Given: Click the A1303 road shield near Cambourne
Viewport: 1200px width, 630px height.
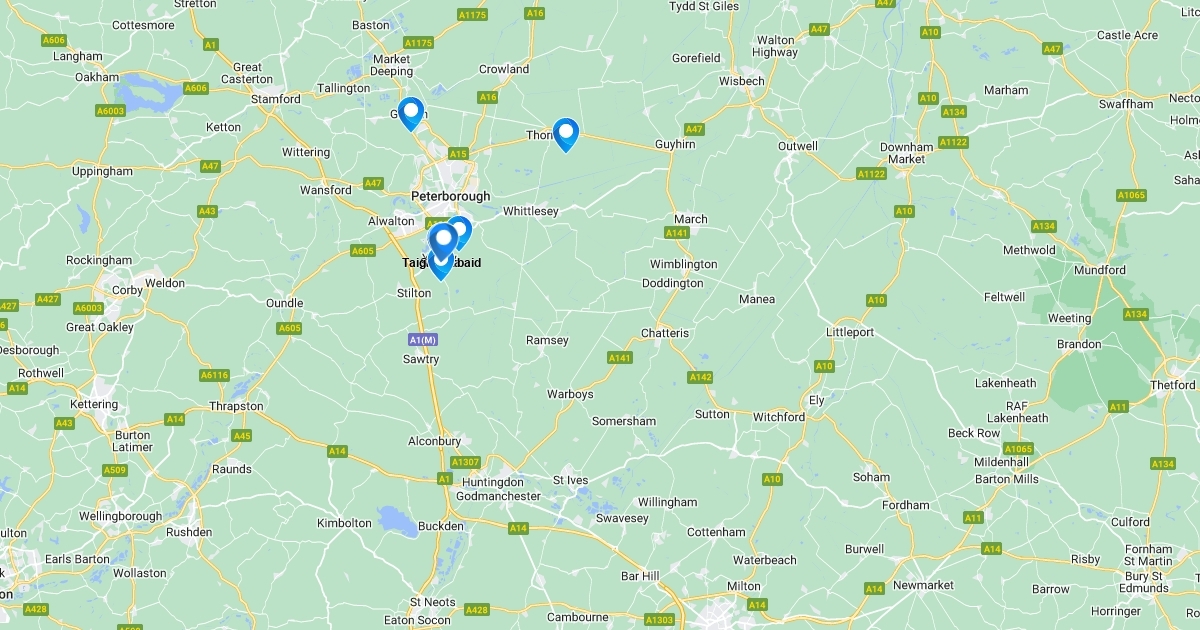Looking at the screenshot, I should 660,620.
